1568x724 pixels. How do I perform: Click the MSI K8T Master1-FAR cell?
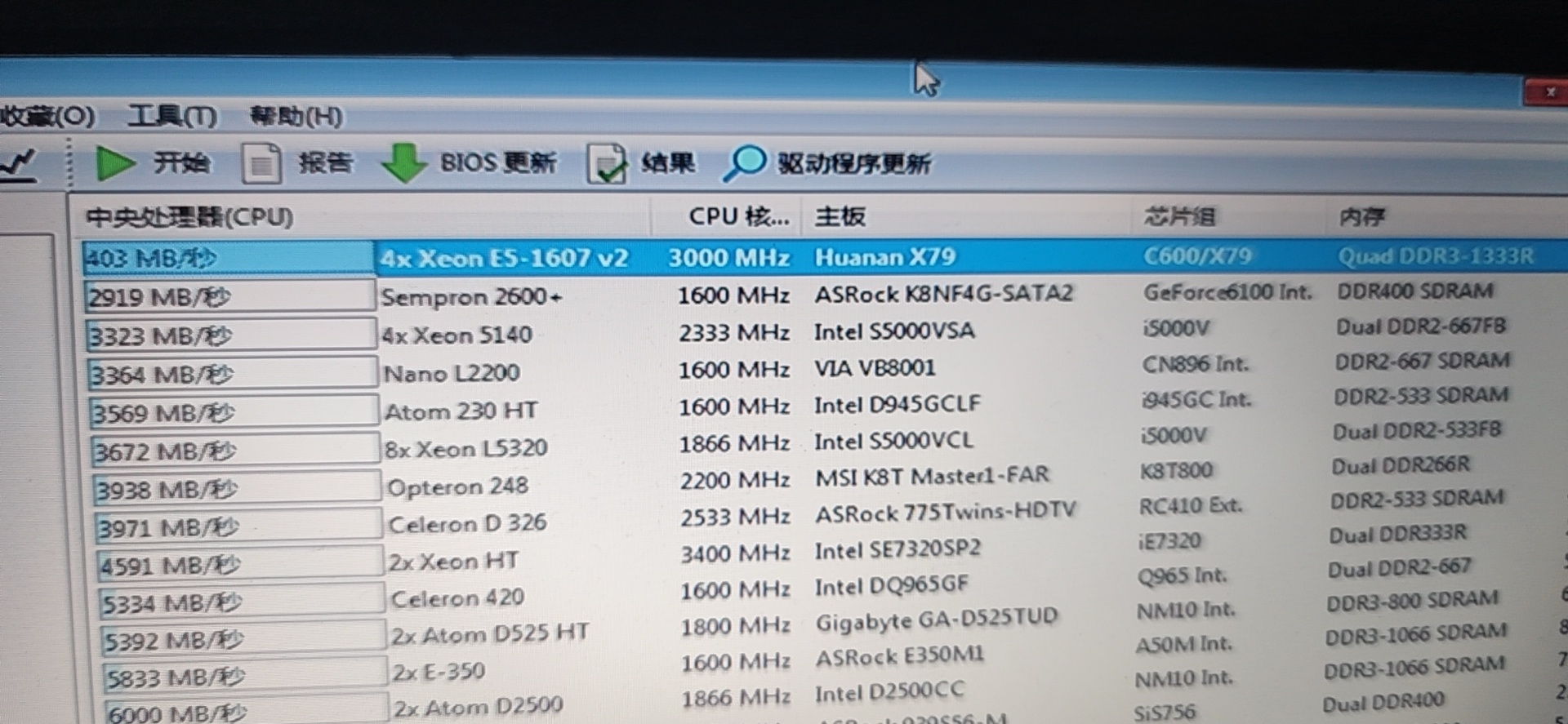[x=932, y=476]
